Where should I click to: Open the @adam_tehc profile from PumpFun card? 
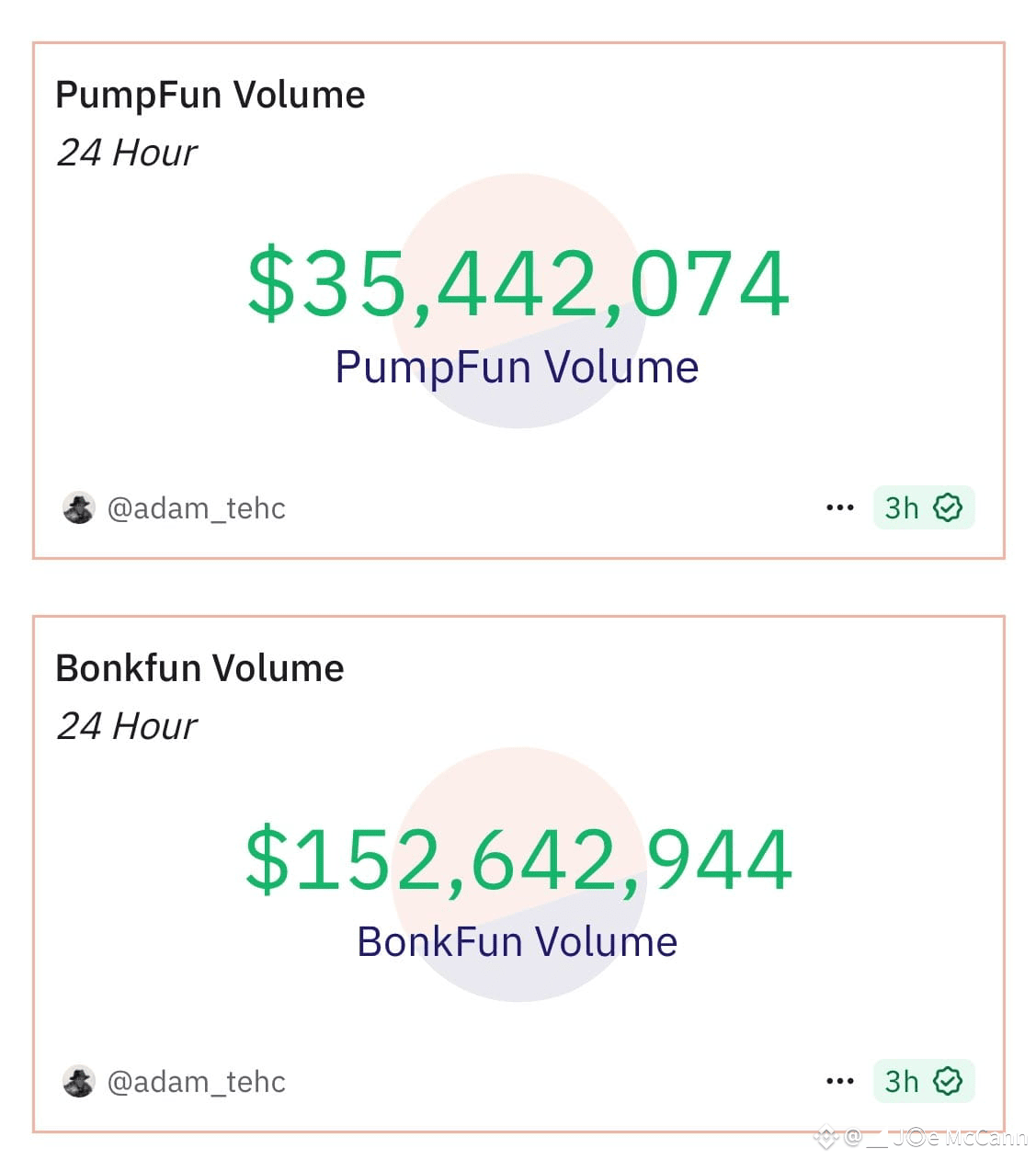point(197,507)
